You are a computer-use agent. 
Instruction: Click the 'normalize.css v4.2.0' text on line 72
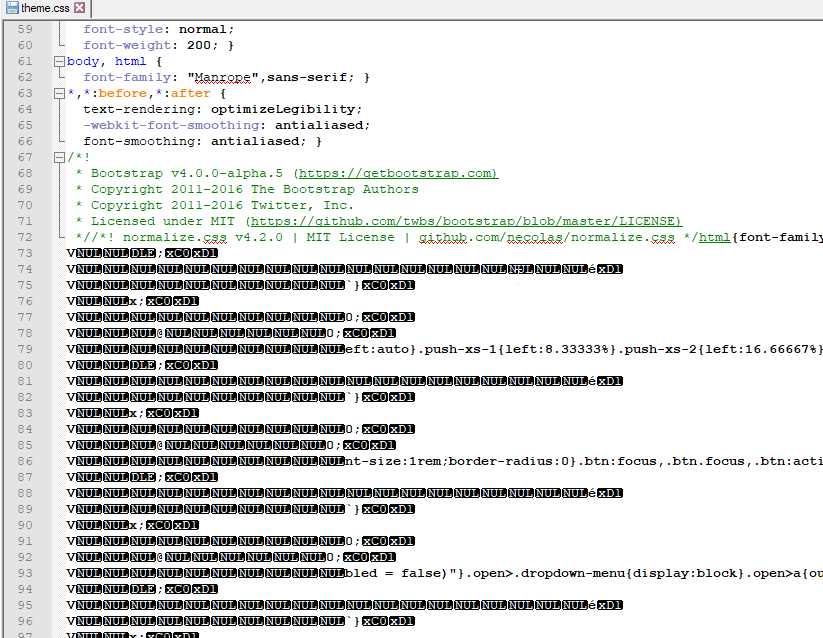pos(203,238)
